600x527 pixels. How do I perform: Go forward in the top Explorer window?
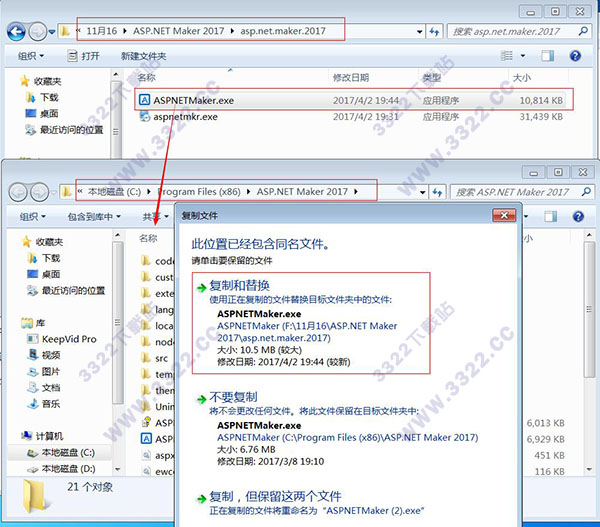coord(38,31)
